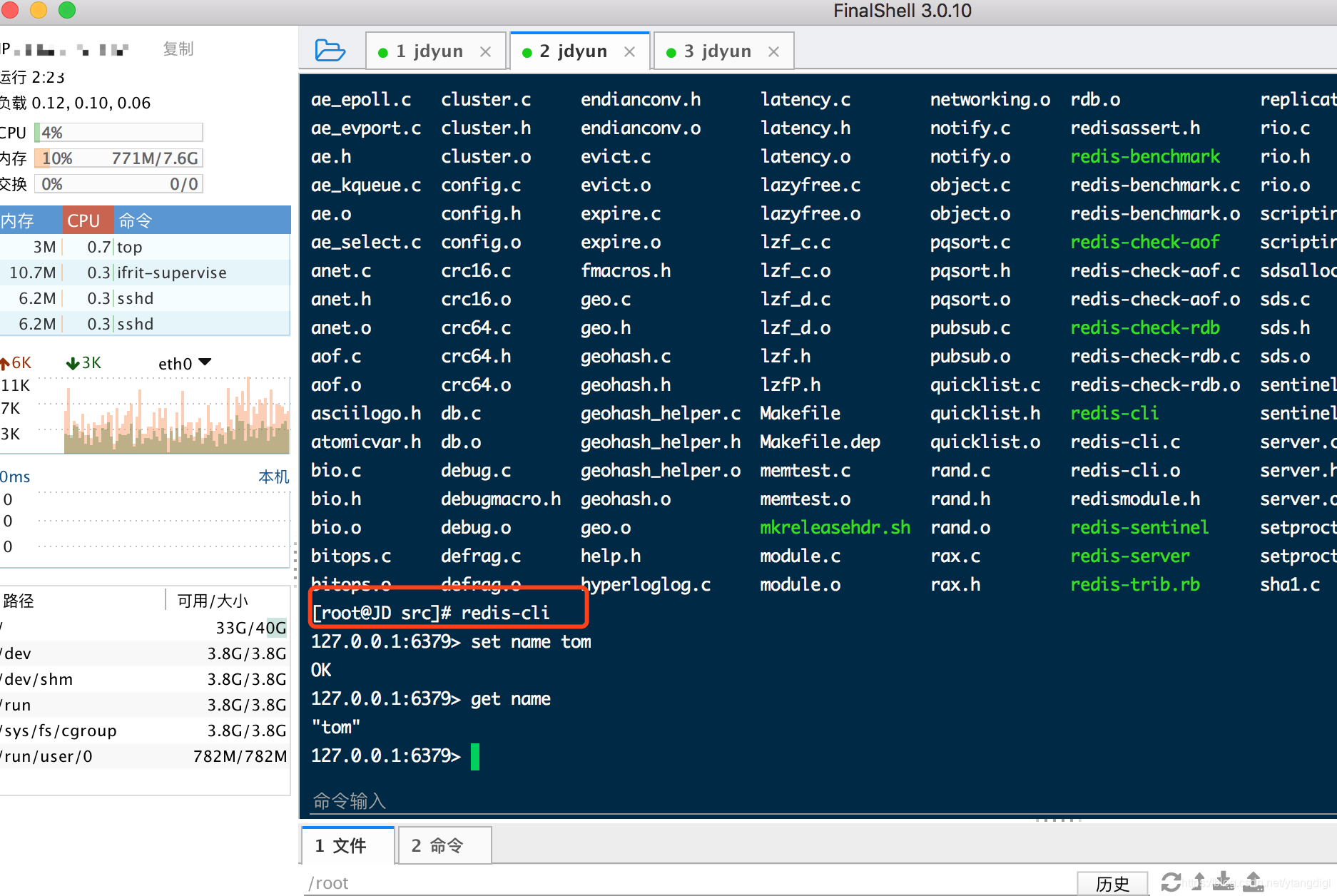The width and height of the screenshot is (1337, 896).
Task: Sort processes by CPU column
Action: pos(88,220)
